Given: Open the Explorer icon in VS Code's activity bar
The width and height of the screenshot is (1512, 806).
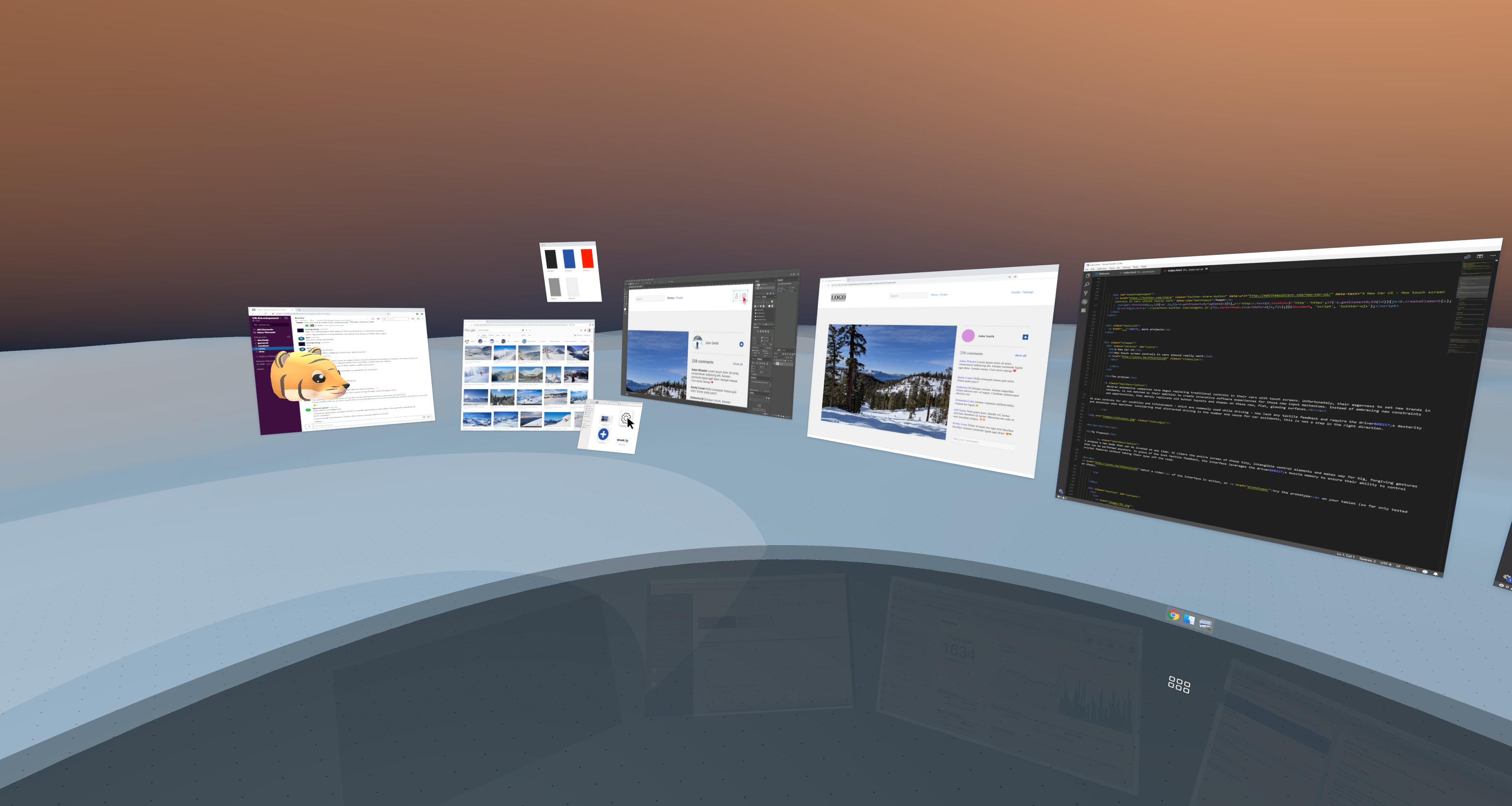Looking at the screenshot, I should [x=1088, y=276].
